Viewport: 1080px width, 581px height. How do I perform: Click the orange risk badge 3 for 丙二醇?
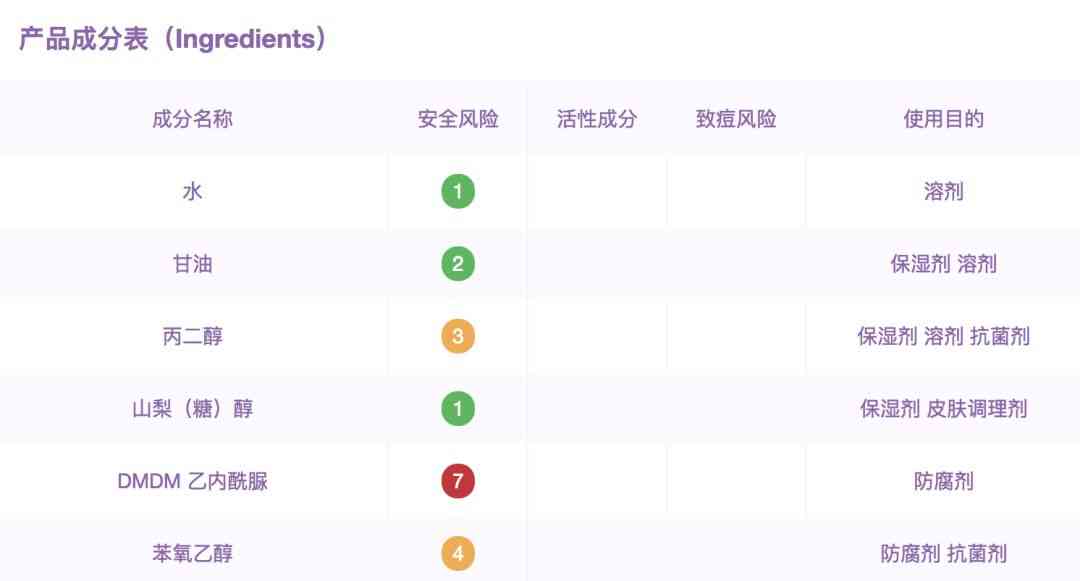(x=457, y=336)
